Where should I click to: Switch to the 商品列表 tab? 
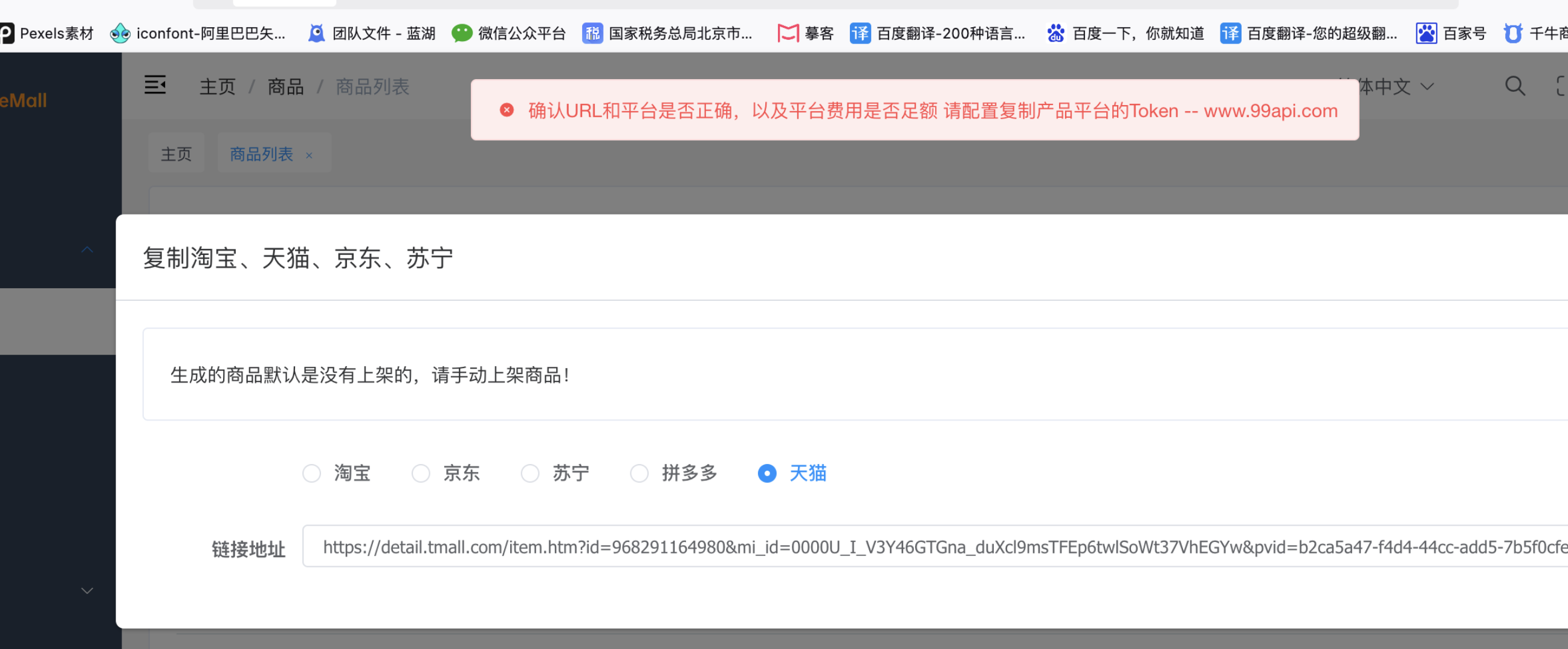pyautogui.click(x=261, y=154)
